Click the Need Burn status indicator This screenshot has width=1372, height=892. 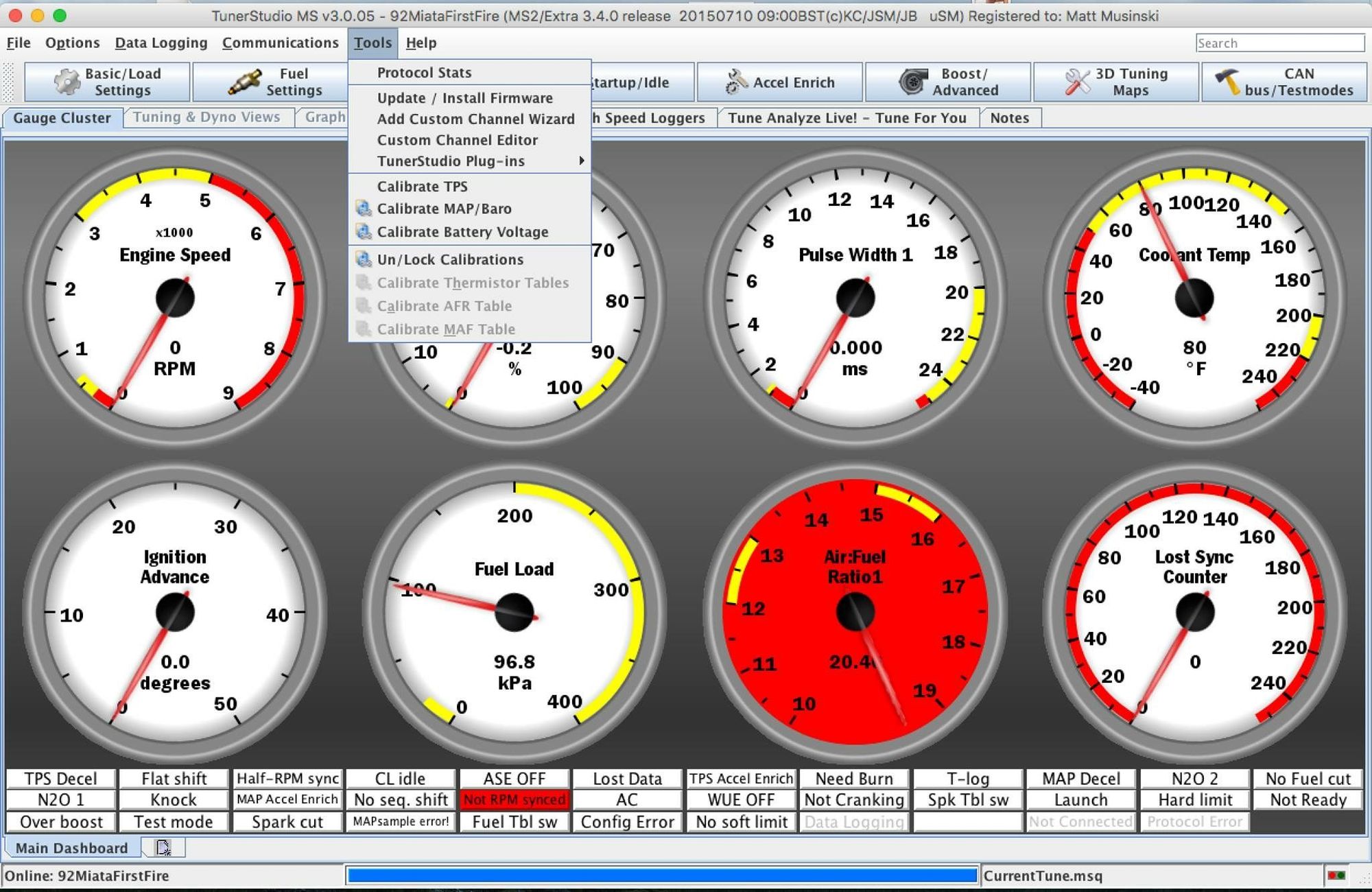854,779
